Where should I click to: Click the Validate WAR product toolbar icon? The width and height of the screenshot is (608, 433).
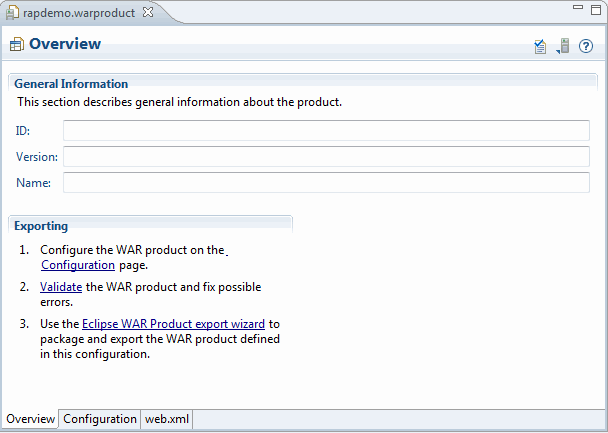pos(540,47)
